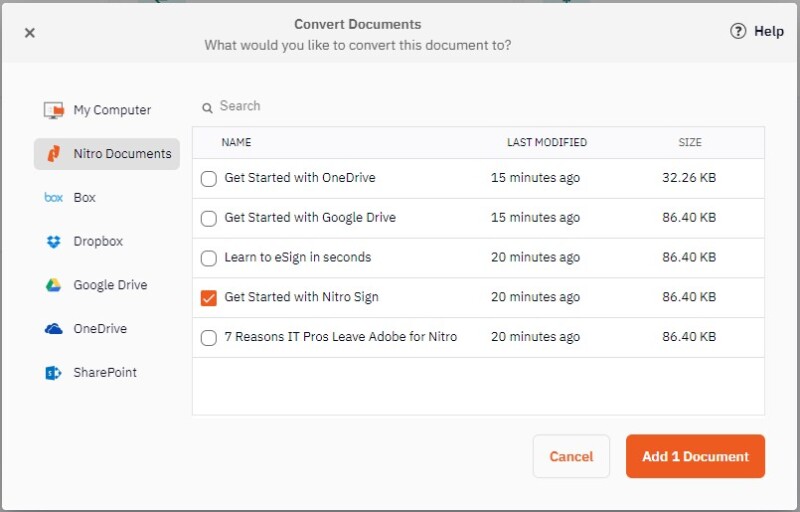Sort by the LAST MODIFIED column header

point(546,143)
